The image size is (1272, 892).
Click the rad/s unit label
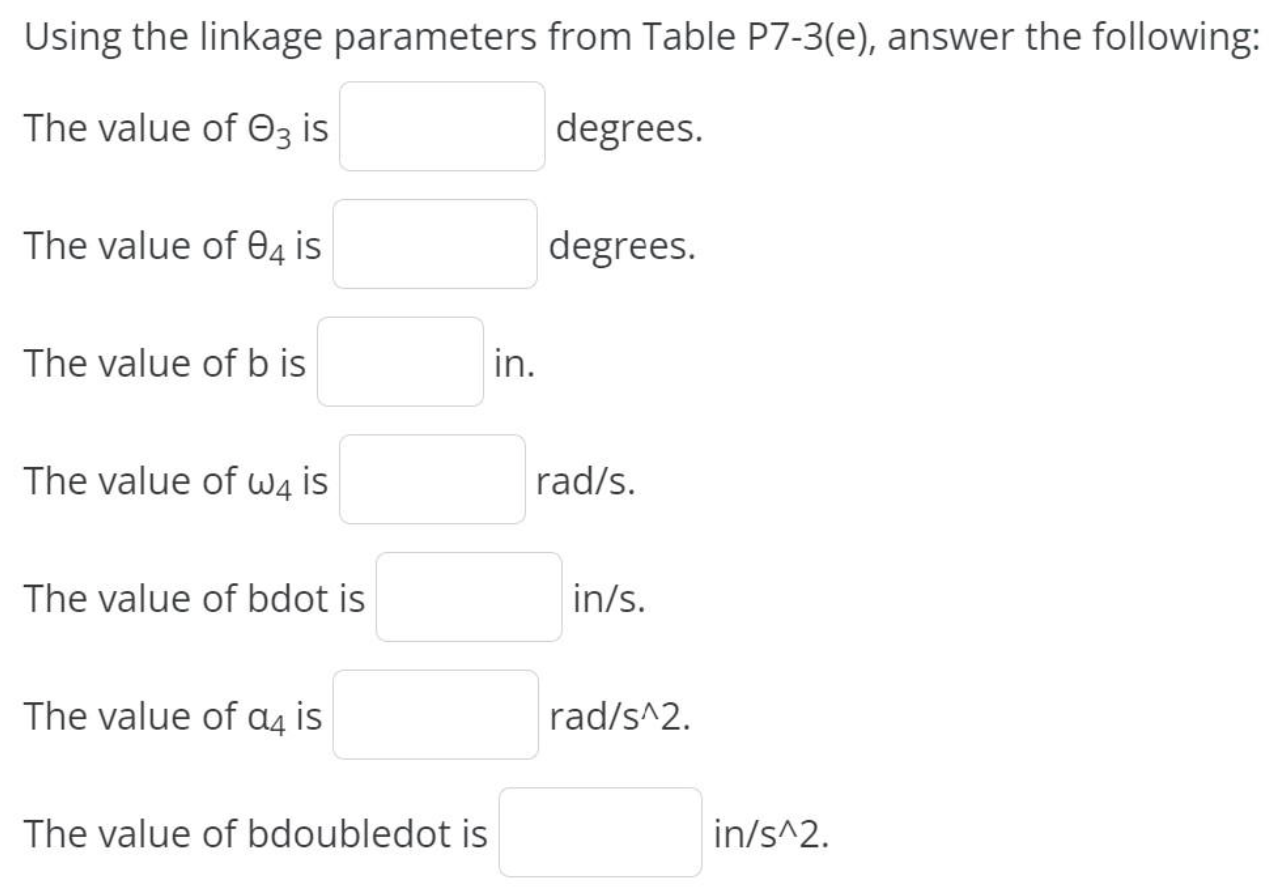point(587,481)
